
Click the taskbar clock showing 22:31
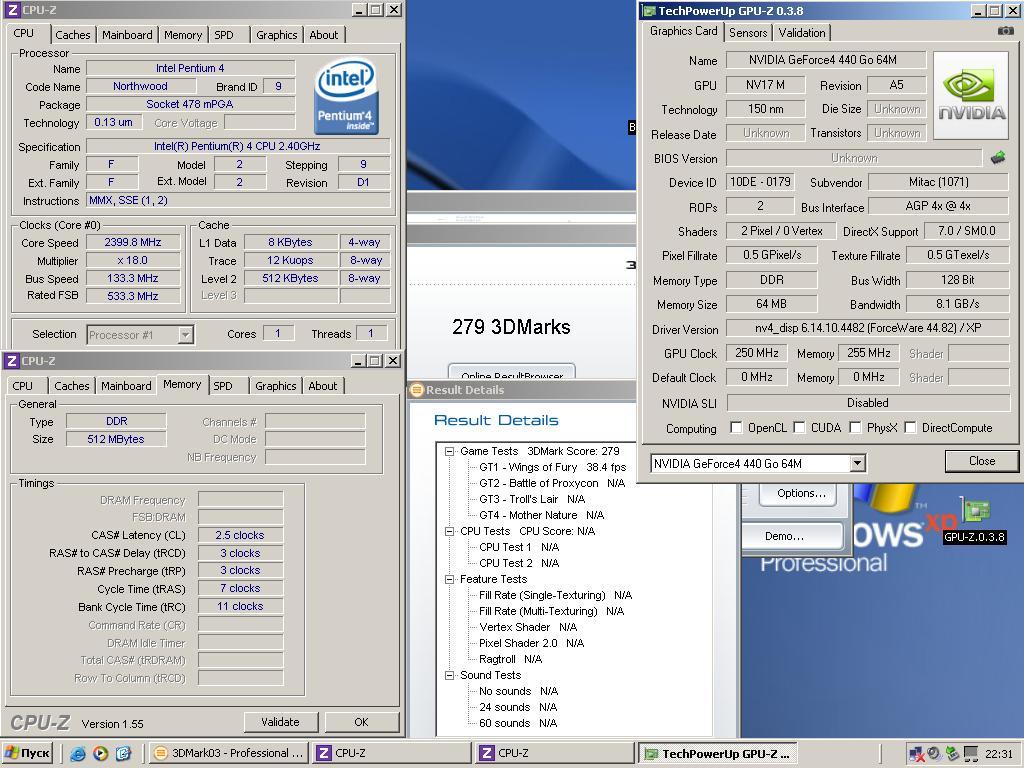click(x=999, y=754)
